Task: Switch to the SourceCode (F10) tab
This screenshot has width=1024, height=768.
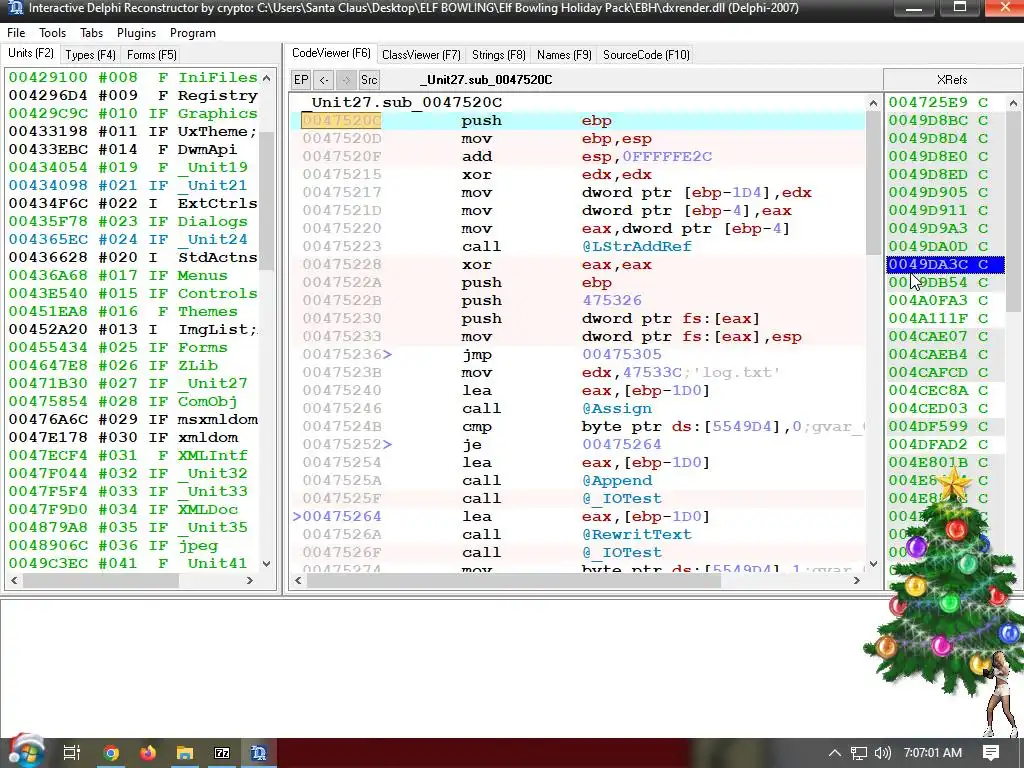Action: (646, 55)
